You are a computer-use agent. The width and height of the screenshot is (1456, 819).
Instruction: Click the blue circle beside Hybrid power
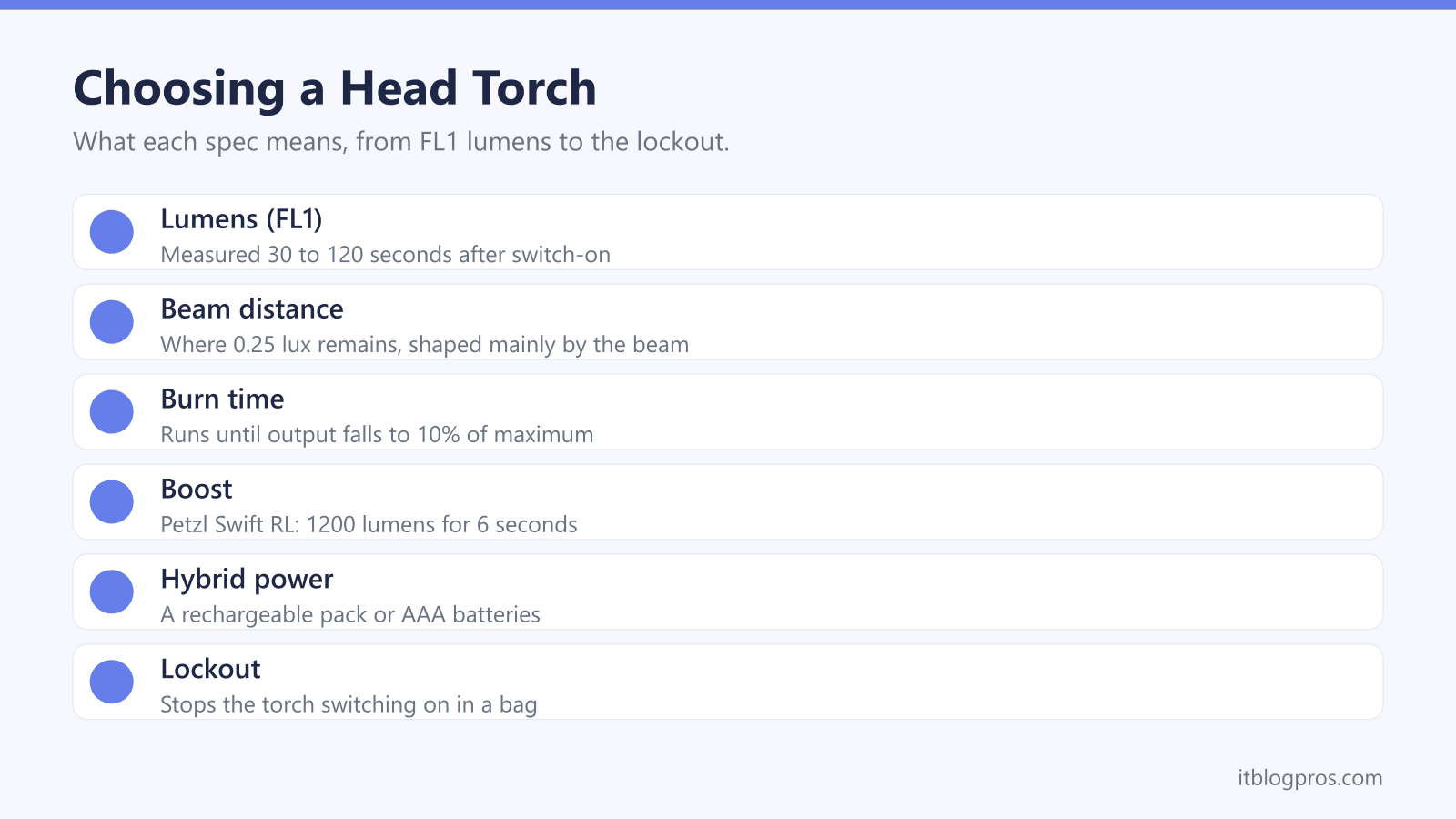pos(112,592)
